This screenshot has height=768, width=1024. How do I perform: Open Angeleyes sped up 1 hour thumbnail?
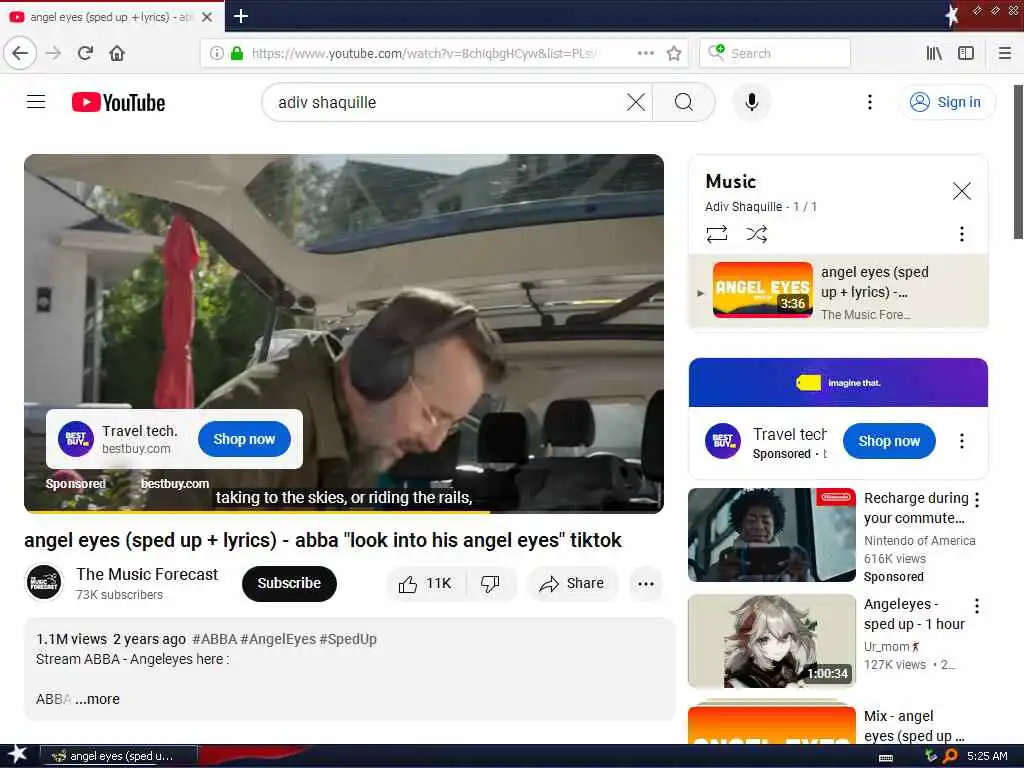point(771,641)
